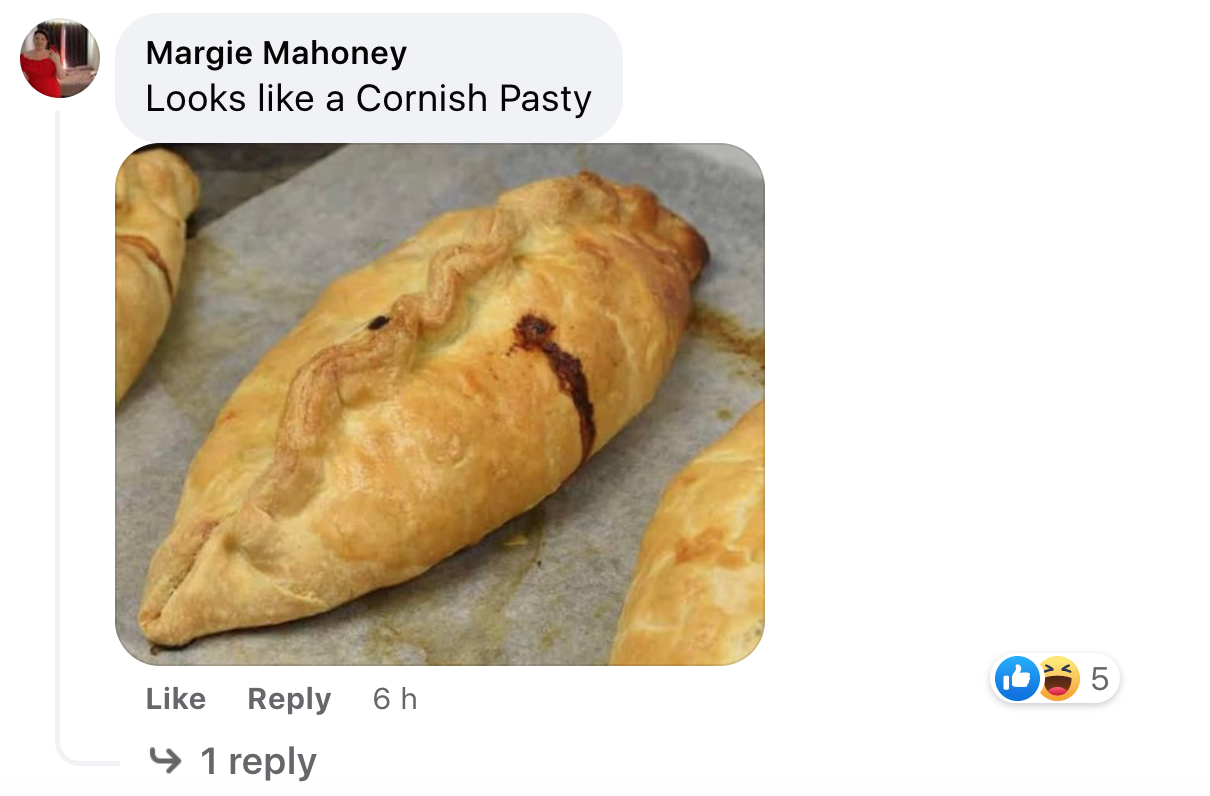
Task: Visit the Margie Mahoney name link
Action: (276, 52)
